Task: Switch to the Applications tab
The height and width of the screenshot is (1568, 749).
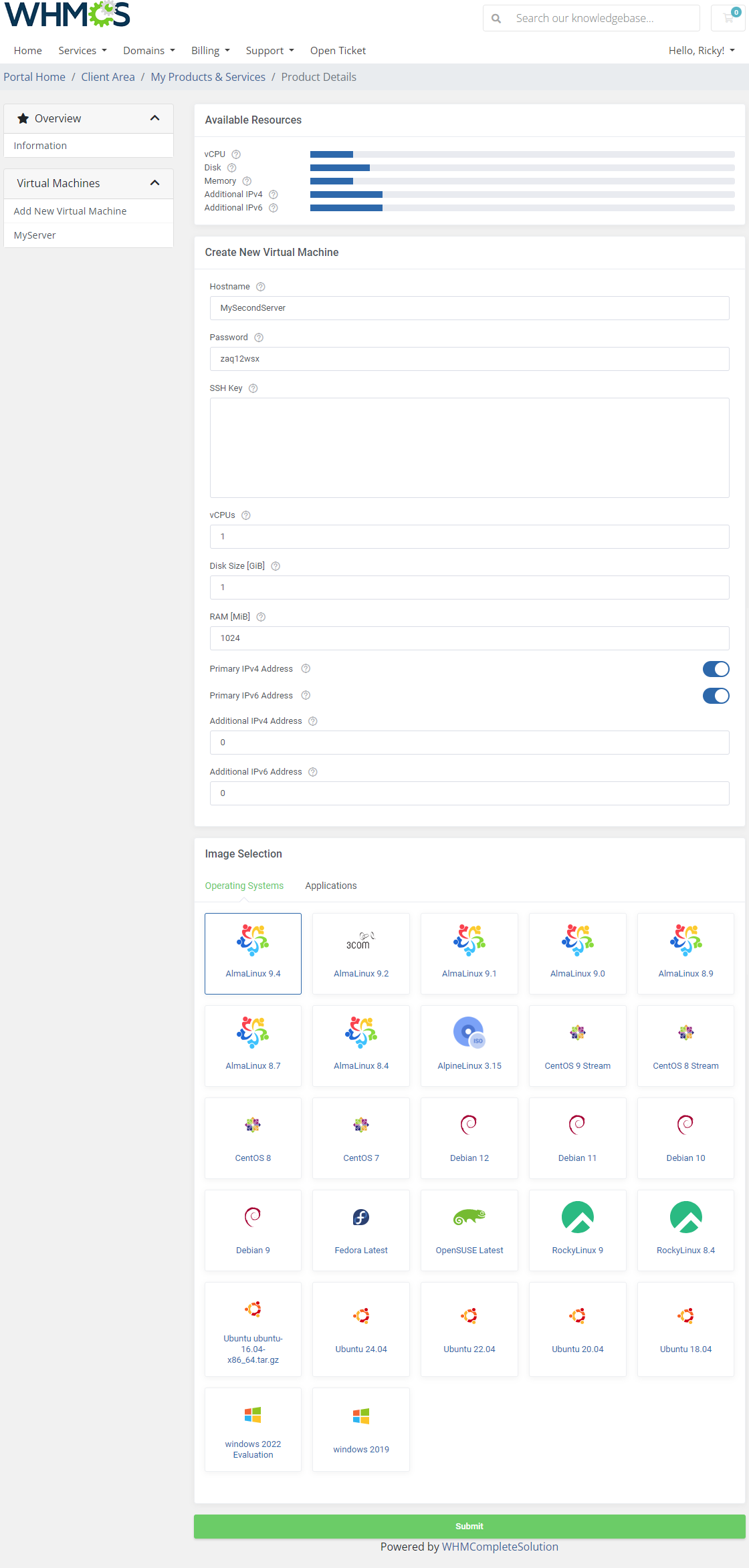Action: point(331,886)
